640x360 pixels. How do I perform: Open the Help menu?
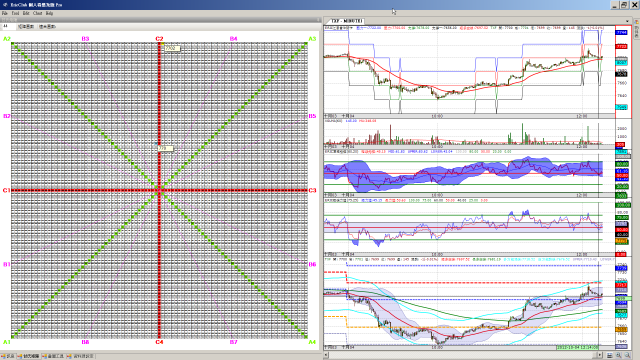(x=49, y=13)
